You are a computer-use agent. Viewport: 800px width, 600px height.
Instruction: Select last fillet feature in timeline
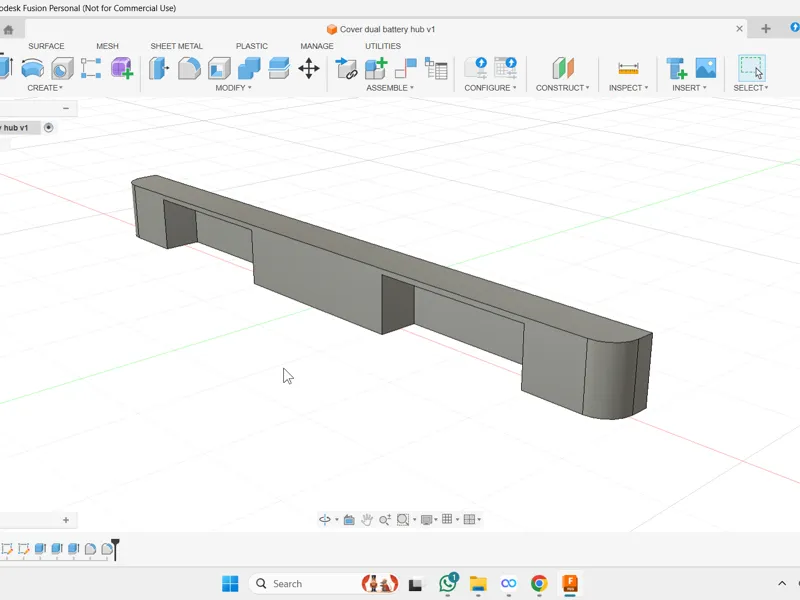point(107,549)
